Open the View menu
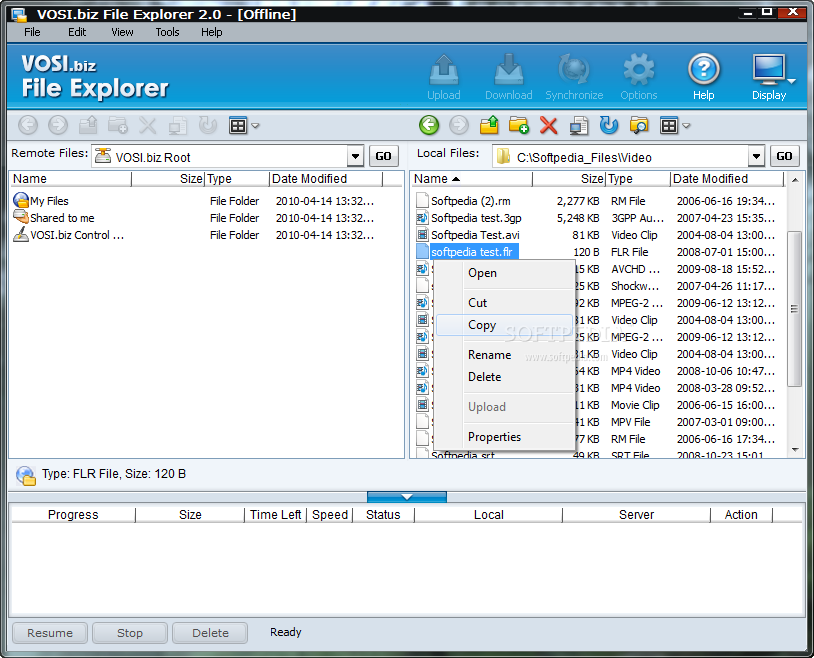The image size is (814, 658). pos(122,32)
